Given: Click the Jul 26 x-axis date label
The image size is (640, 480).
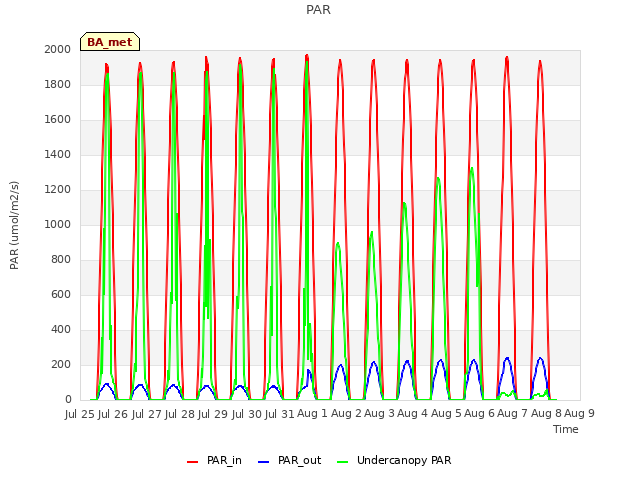Looking at the screenshot, I should pos(113,414).
